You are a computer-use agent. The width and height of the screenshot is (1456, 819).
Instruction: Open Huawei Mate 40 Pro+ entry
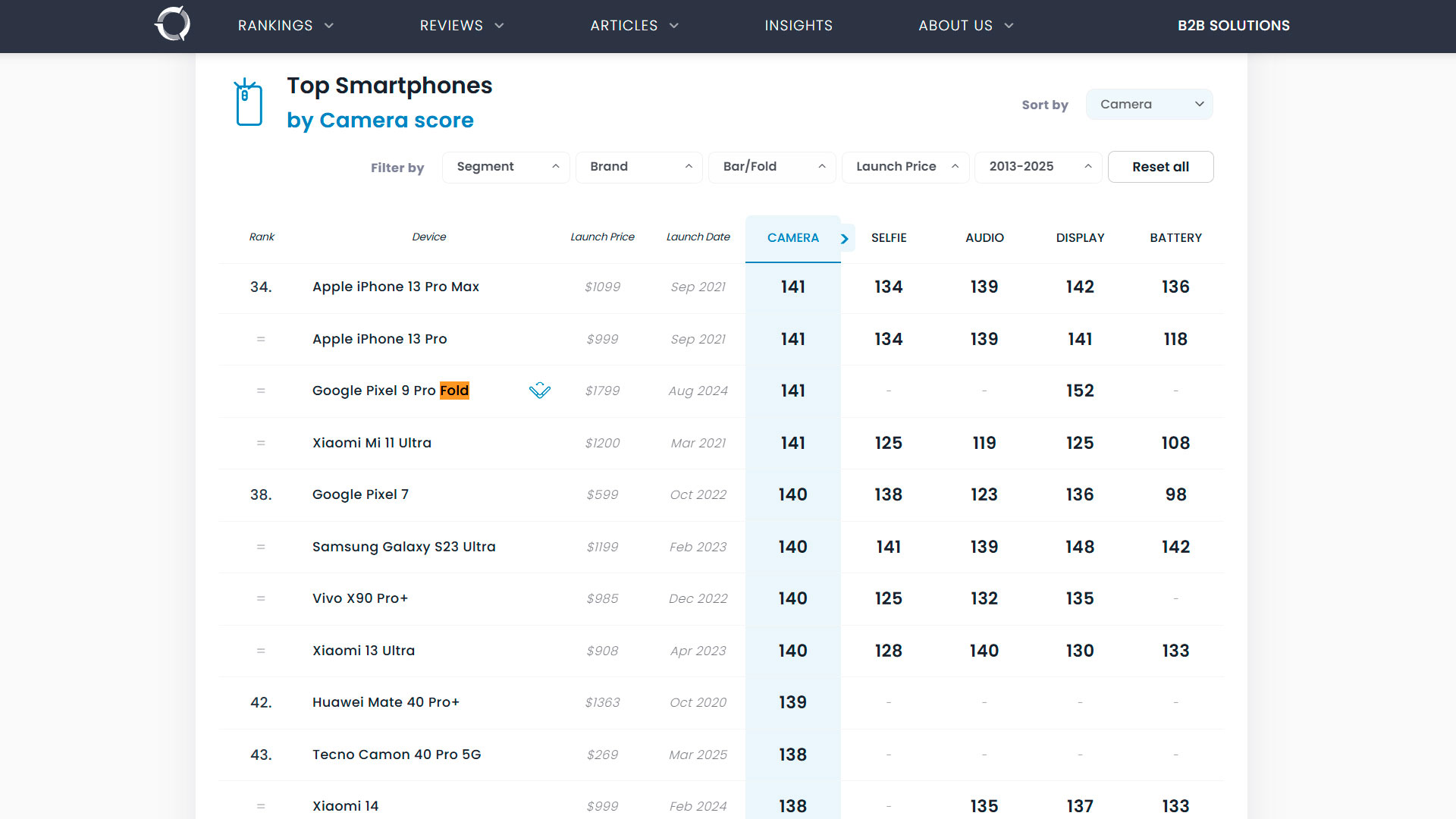coord(385,702)
